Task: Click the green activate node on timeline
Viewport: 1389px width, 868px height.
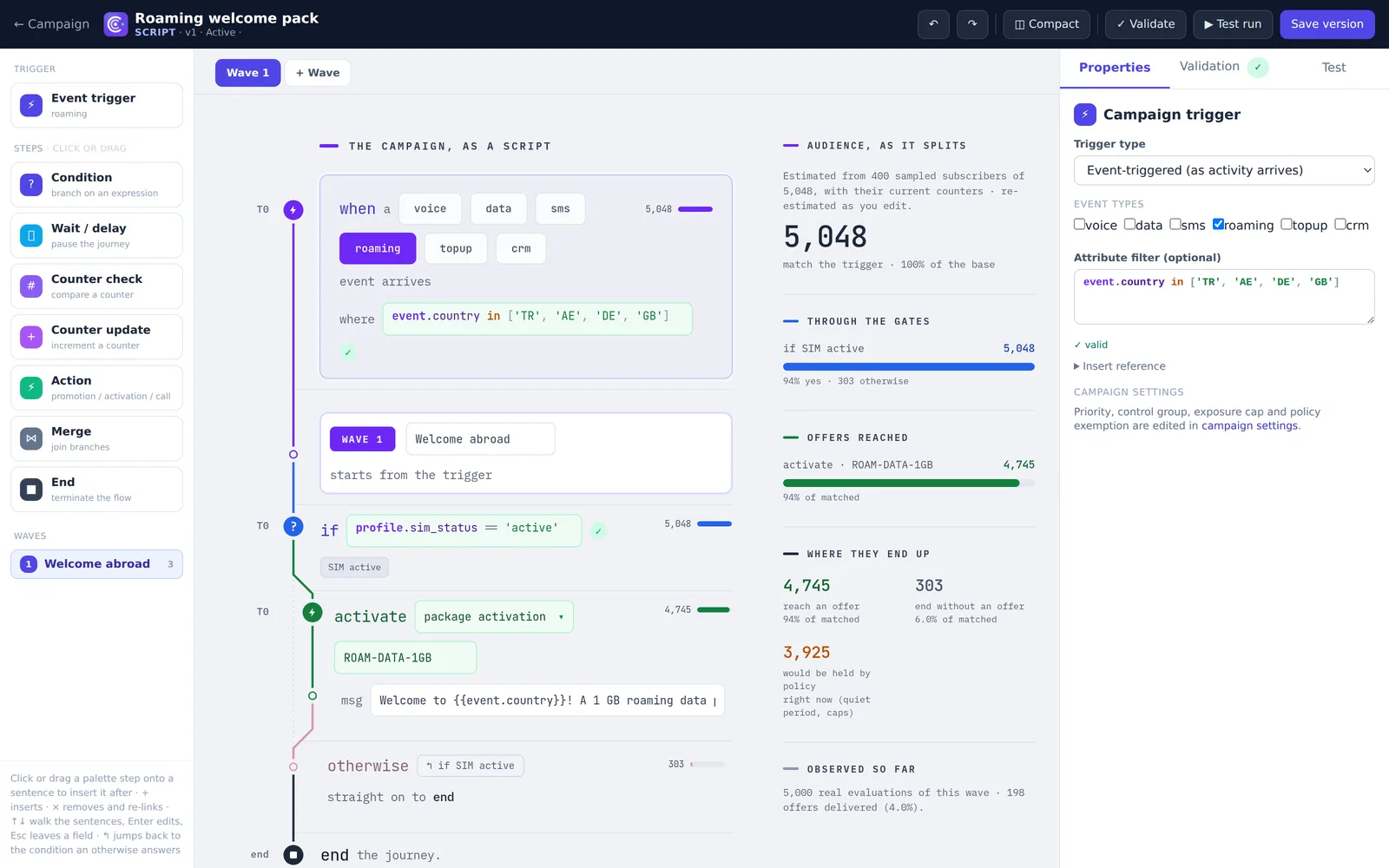Action: (313, 612)
